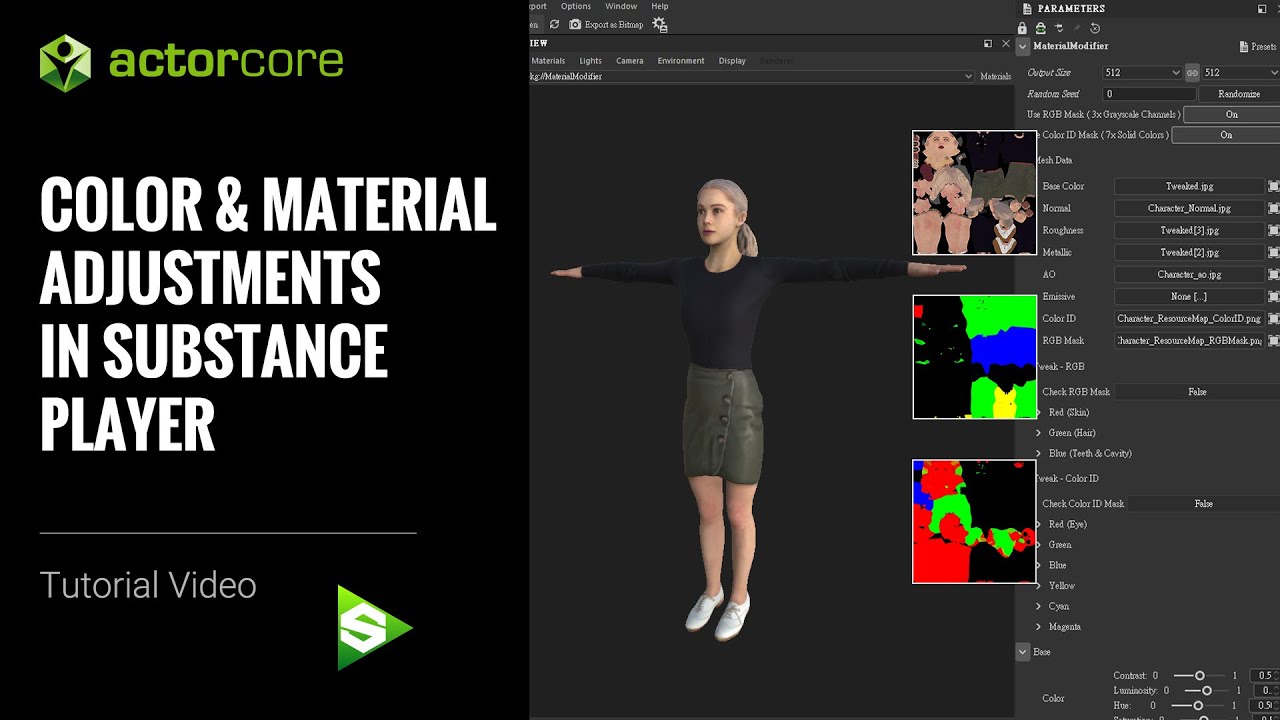Click the refresh icon in toolbar
Image resolution: width=1280 pixels, height=720 pixels.
click(555, 24)
